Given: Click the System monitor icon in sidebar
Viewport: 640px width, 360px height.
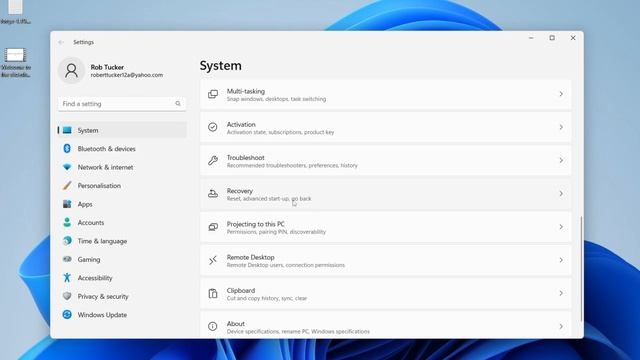Looking at the screenshot, I should coord(67,130).
